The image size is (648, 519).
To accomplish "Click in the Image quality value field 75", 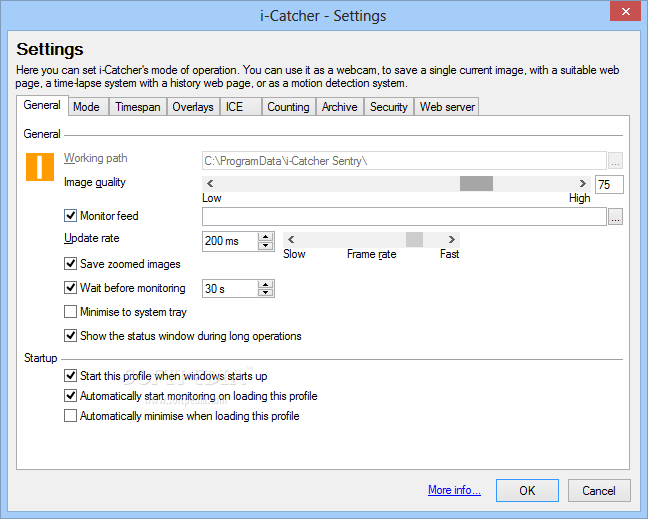I will click(609, 184).
